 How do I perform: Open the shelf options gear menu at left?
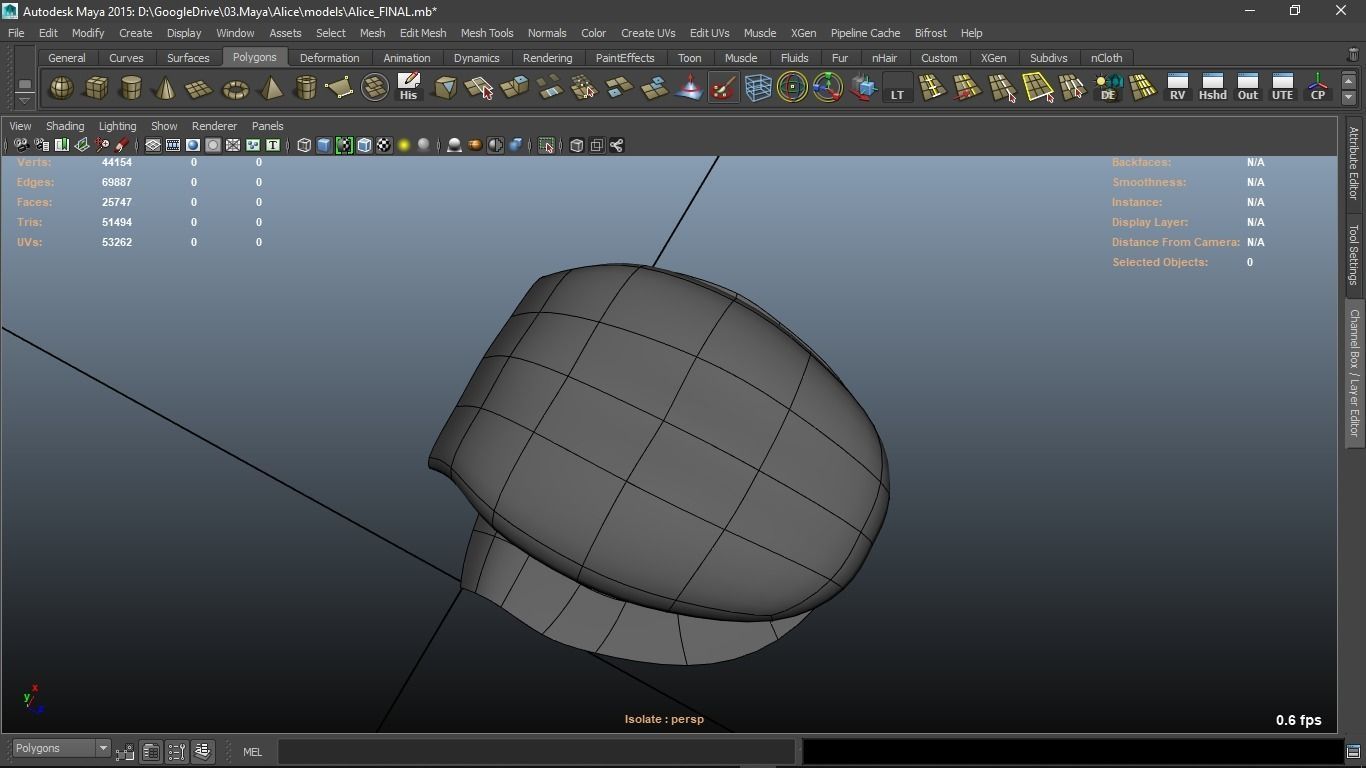pyautogui.click(x=25, y=100)
